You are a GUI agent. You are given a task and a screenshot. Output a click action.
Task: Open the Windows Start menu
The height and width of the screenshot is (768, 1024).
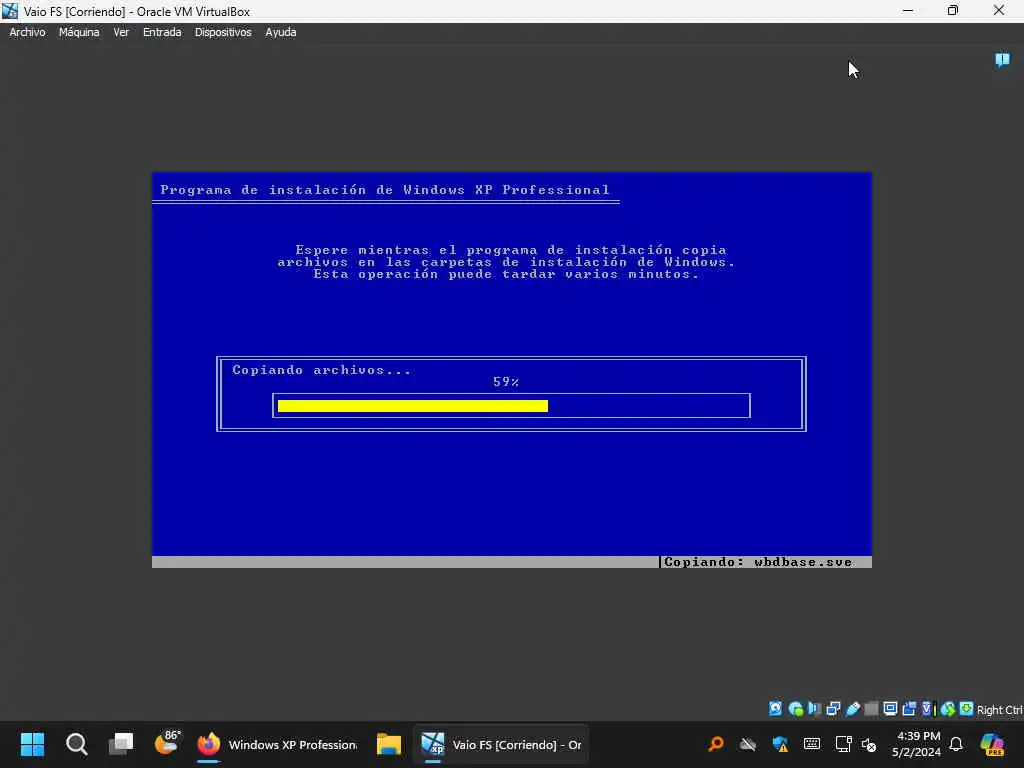(32, 744)
